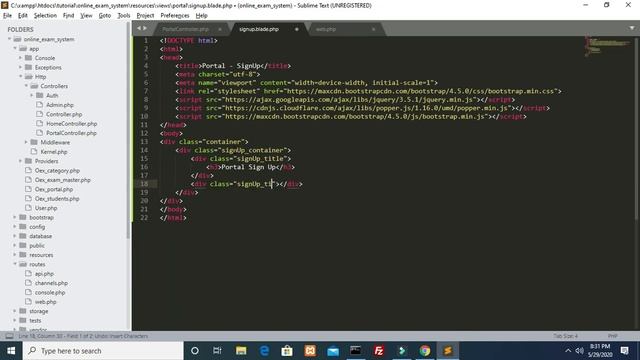Screen dimensions: 640x360
Task: Close the PortalController.php tab
Action: coord(220,29)
